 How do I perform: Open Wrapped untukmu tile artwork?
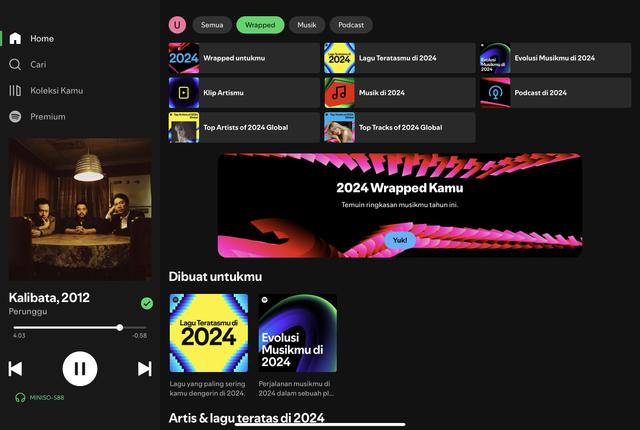(184, 58)
